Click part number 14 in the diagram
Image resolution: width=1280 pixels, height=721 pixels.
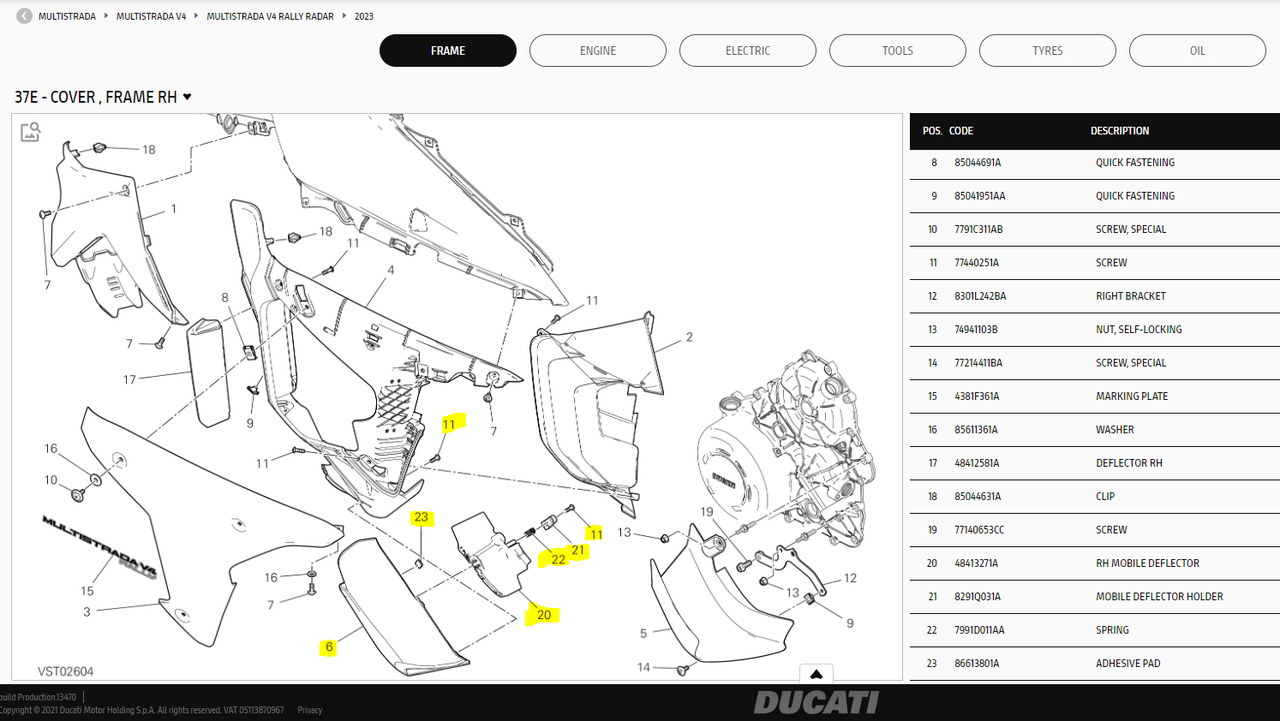pyautogui.click(x=644, y=667)
